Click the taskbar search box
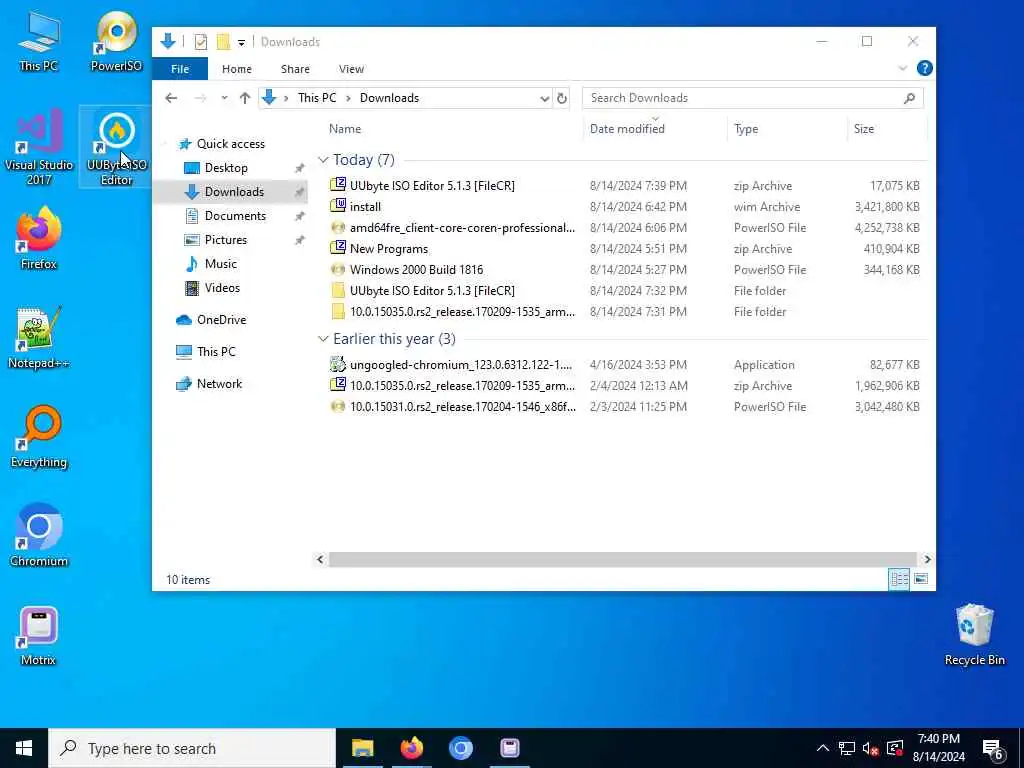Viewport: 1024px width, 768px height. tap(192, 748)
